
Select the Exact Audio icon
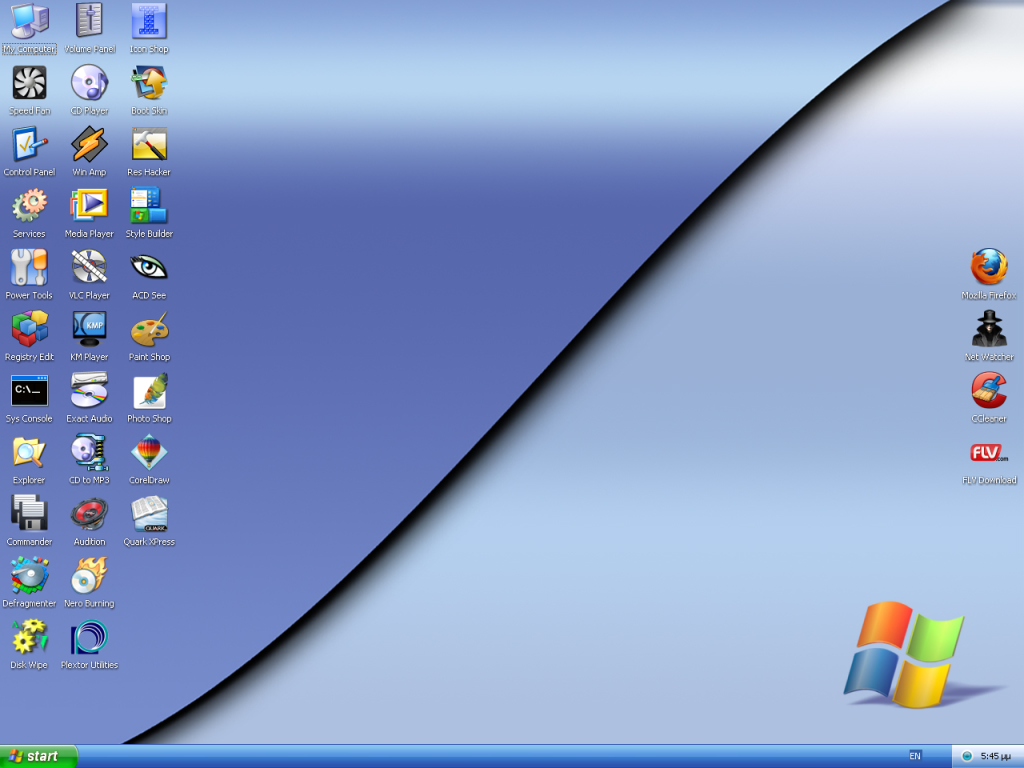point(89,391)
